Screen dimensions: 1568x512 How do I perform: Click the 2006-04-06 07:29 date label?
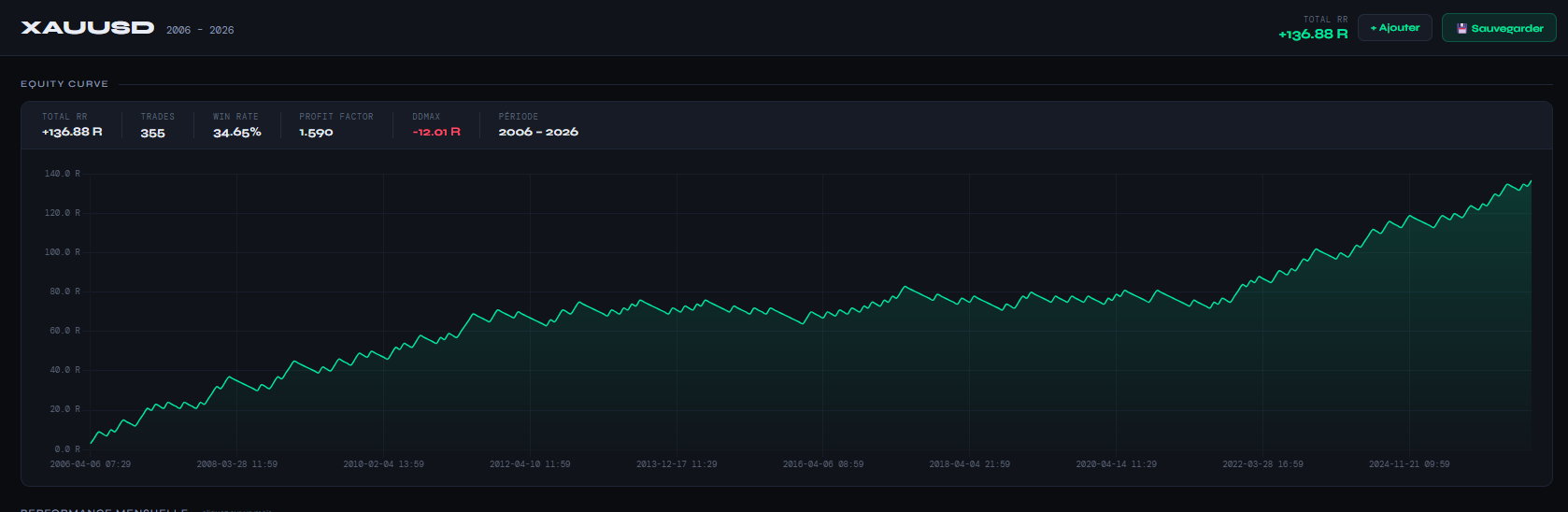[91, 464]
